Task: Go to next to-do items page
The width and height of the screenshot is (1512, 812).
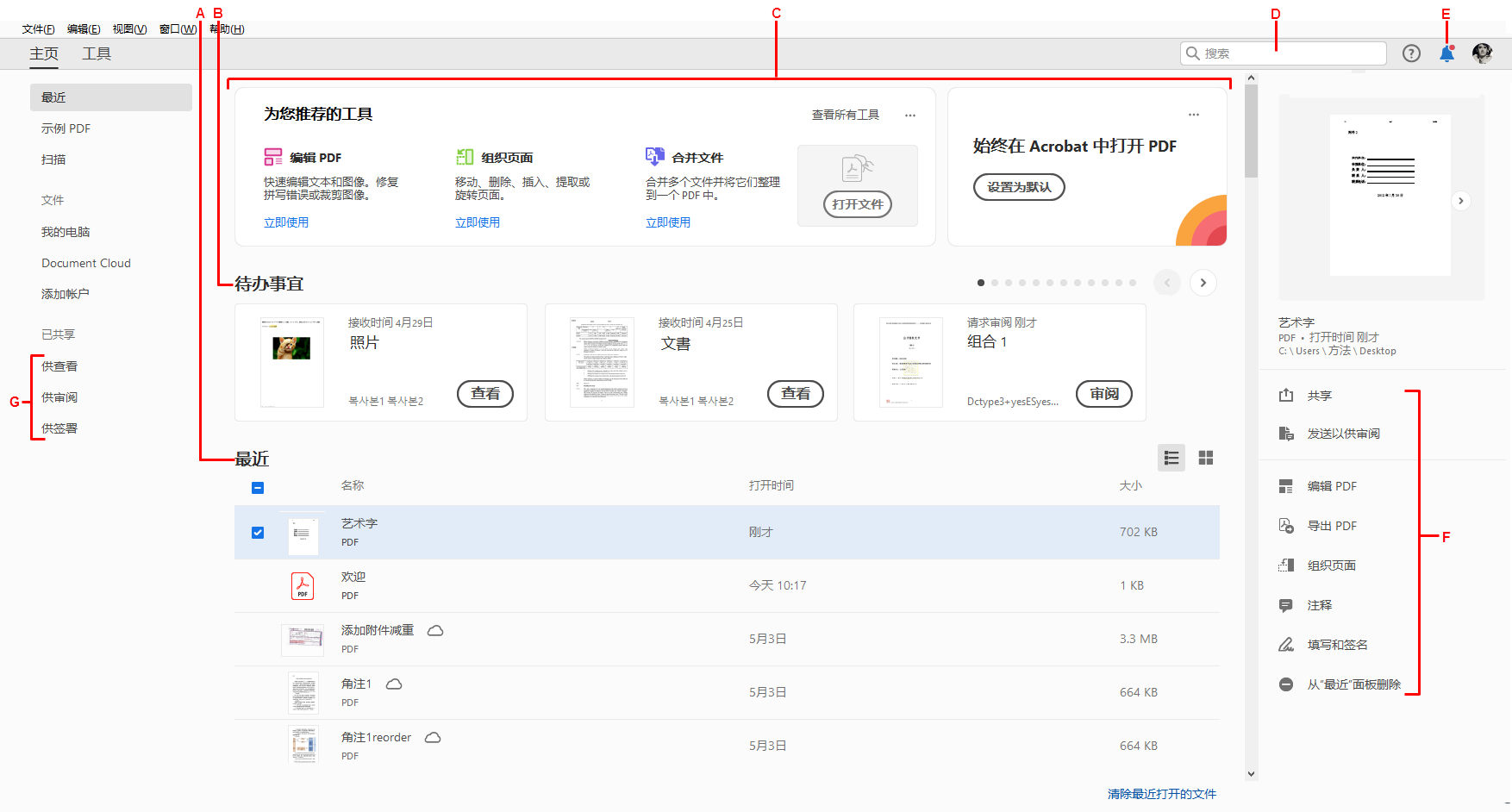Action: [x=1203, y=283]
